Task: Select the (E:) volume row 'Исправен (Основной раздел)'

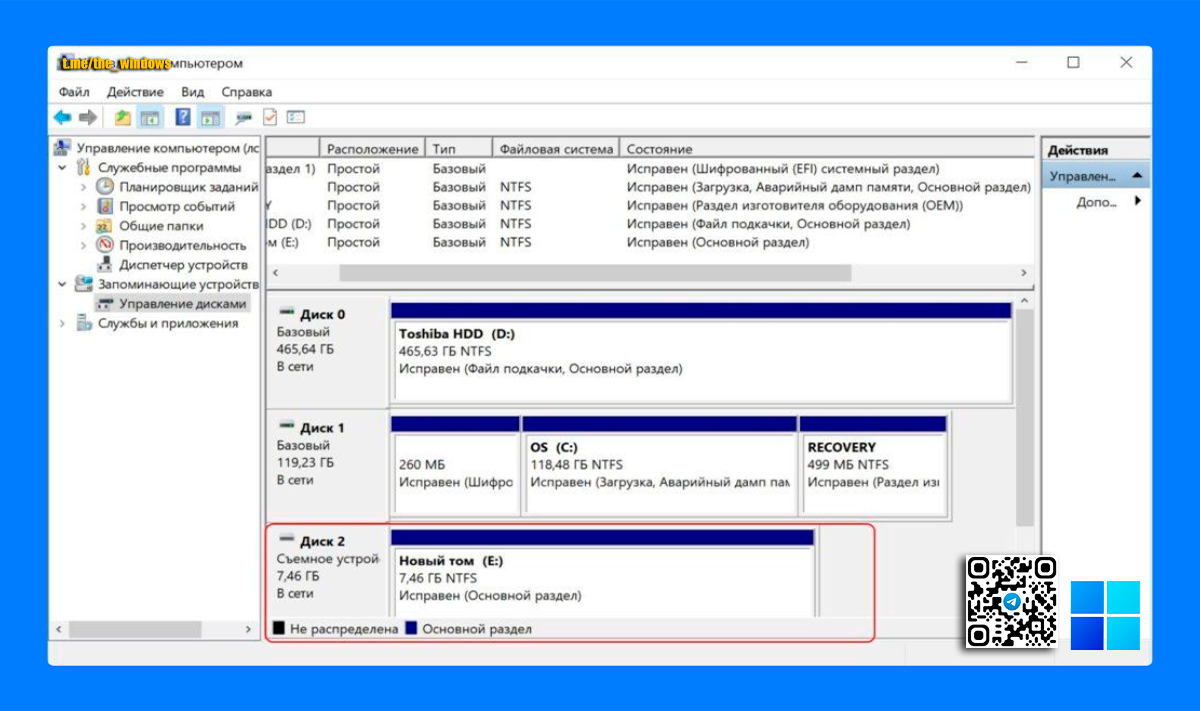Action: pos(650,242)
